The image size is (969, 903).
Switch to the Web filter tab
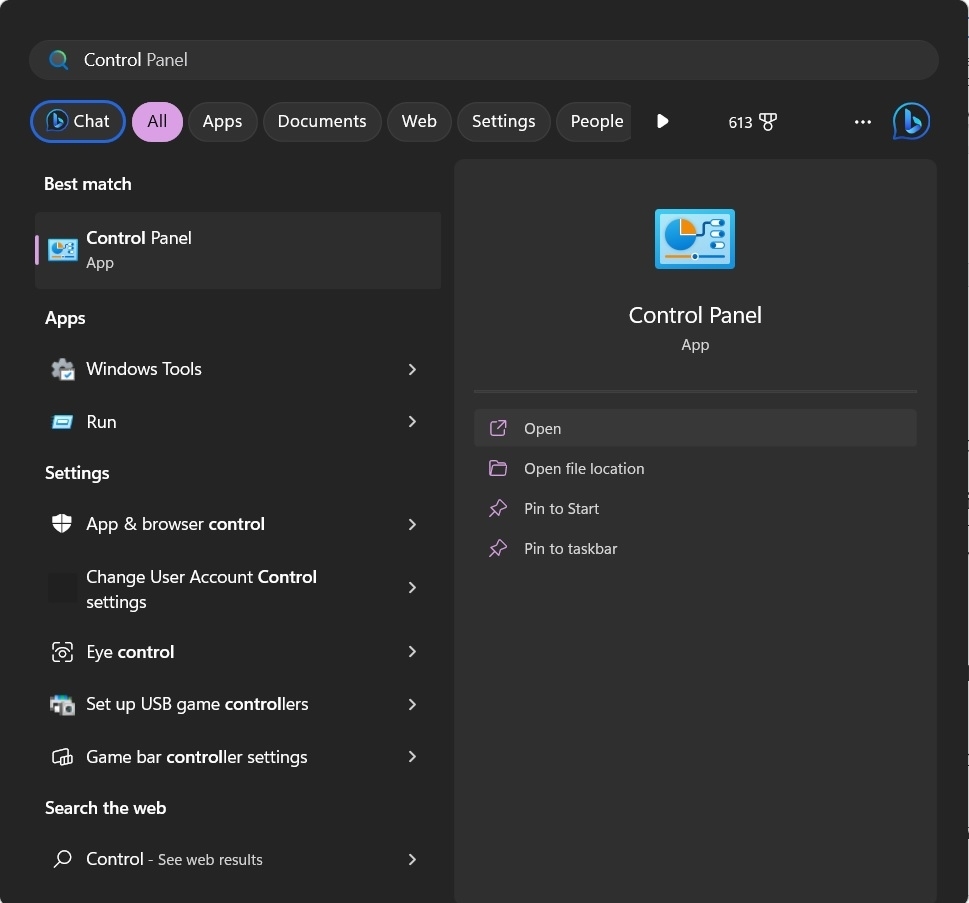point(419,121)
